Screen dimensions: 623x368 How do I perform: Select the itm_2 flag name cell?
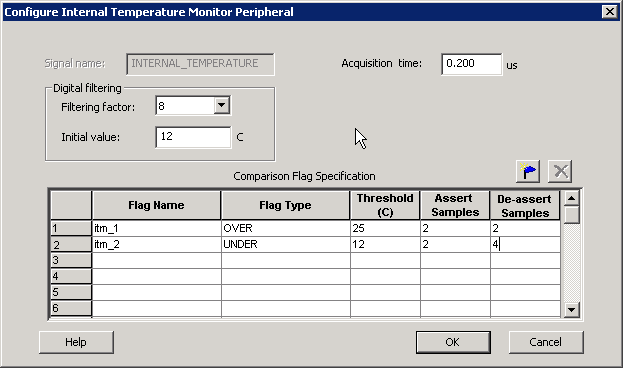pos(157,244)
